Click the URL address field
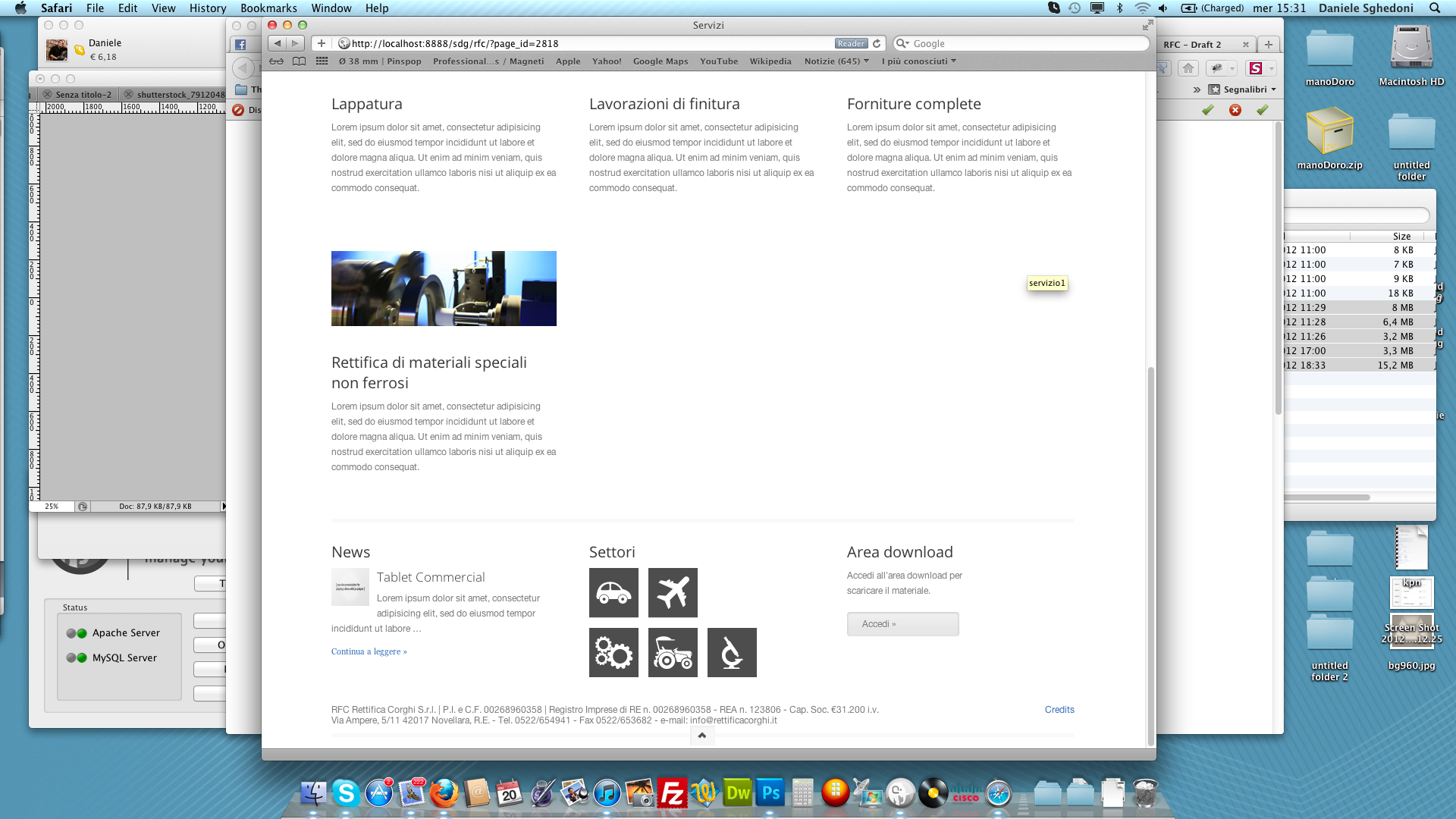Screen dimensions: 1456x819 (591, 43)
